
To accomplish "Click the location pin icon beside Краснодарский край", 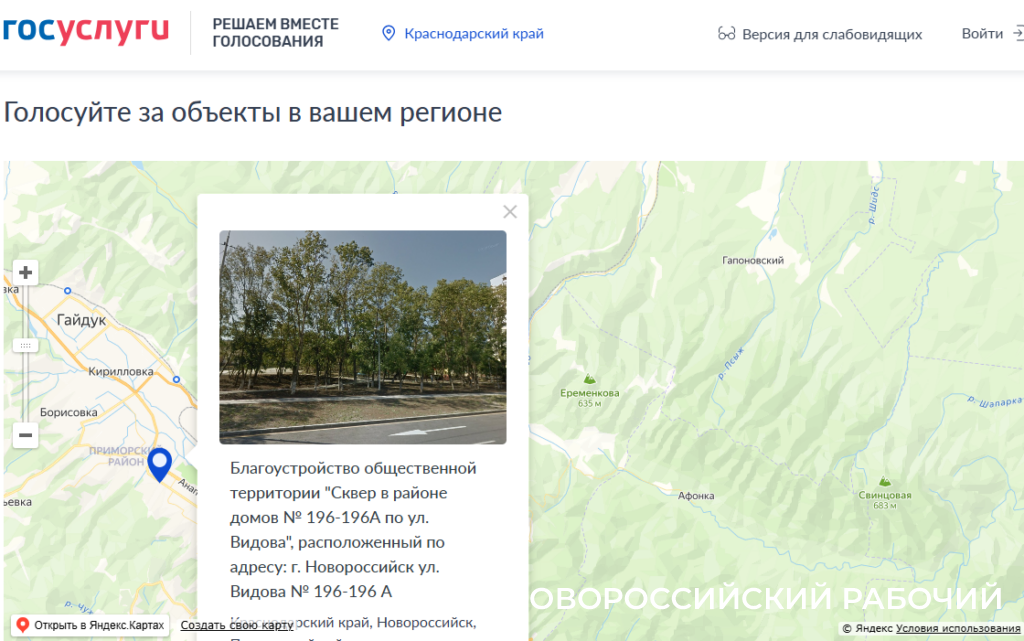I will pyautogui.click(x=389, y=34).
